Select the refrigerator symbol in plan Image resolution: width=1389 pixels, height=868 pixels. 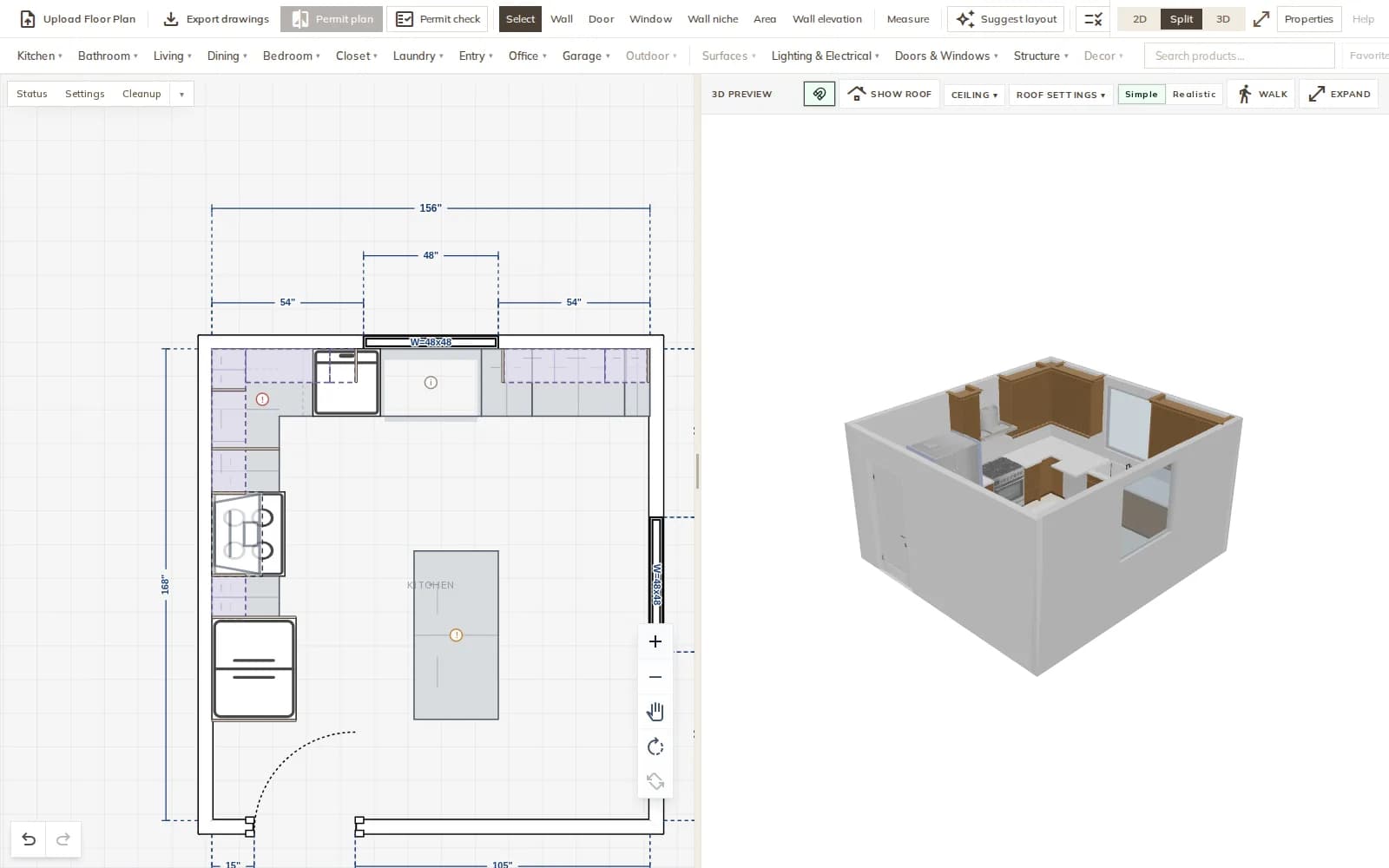point(253,669)
